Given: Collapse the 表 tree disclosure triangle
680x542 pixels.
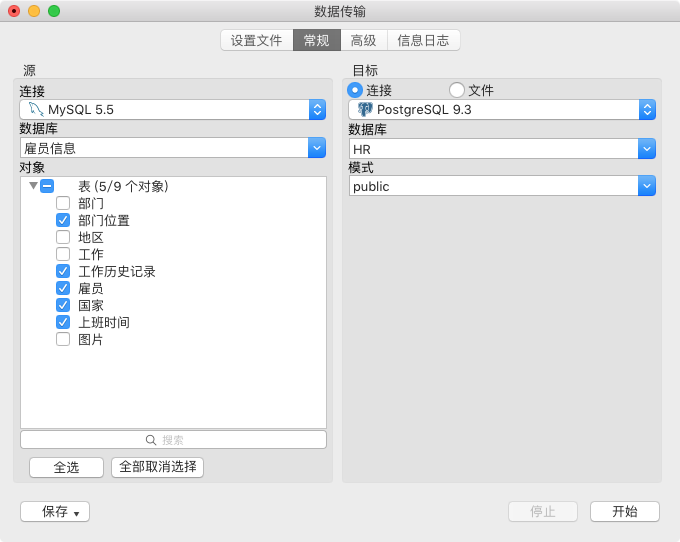Looking at the screenshot, I should coord(33,186).
